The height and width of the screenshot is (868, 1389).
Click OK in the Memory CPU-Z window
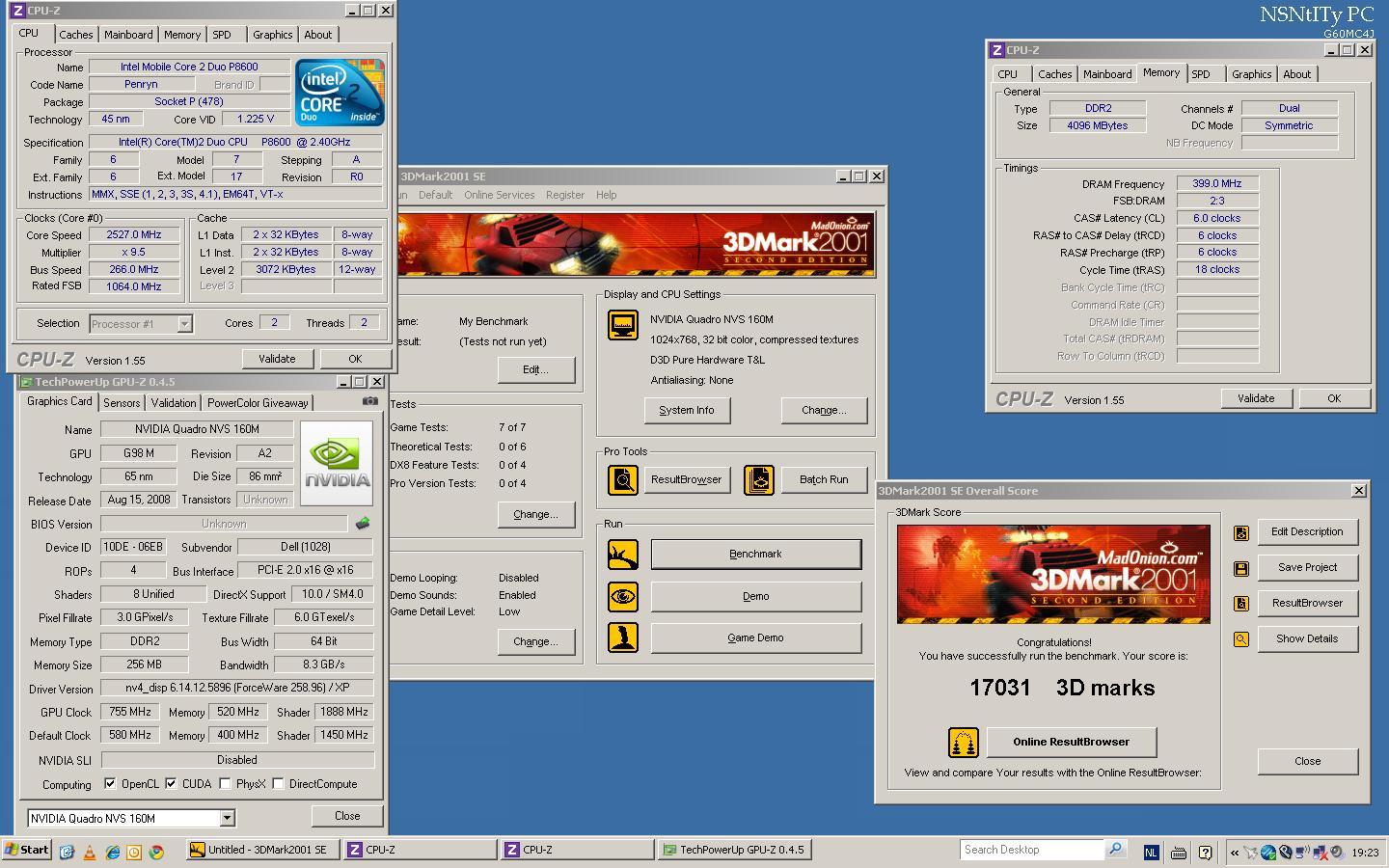(x=1334, y=398)
